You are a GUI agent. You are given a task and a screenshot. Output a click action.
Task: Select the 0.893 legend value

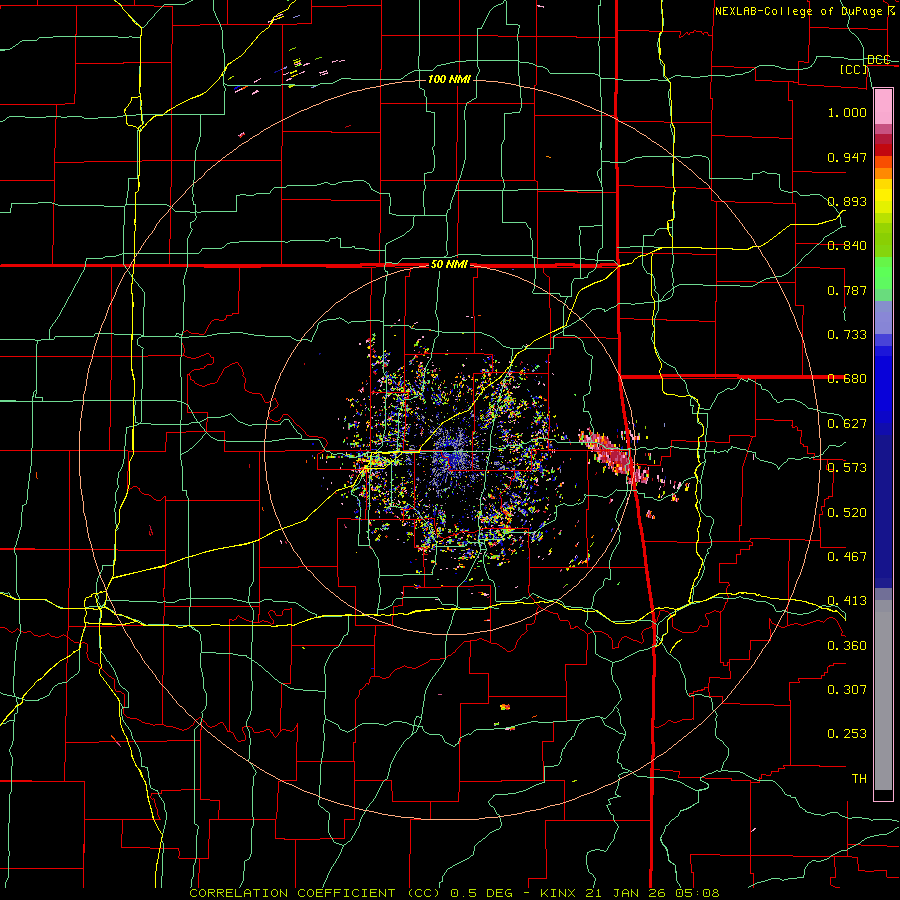(847, 201)
